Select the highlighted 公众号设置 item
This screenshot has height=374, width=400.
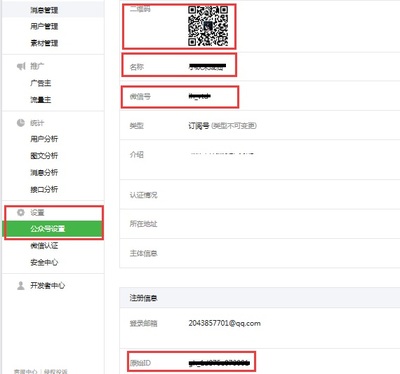click(53, 229)
